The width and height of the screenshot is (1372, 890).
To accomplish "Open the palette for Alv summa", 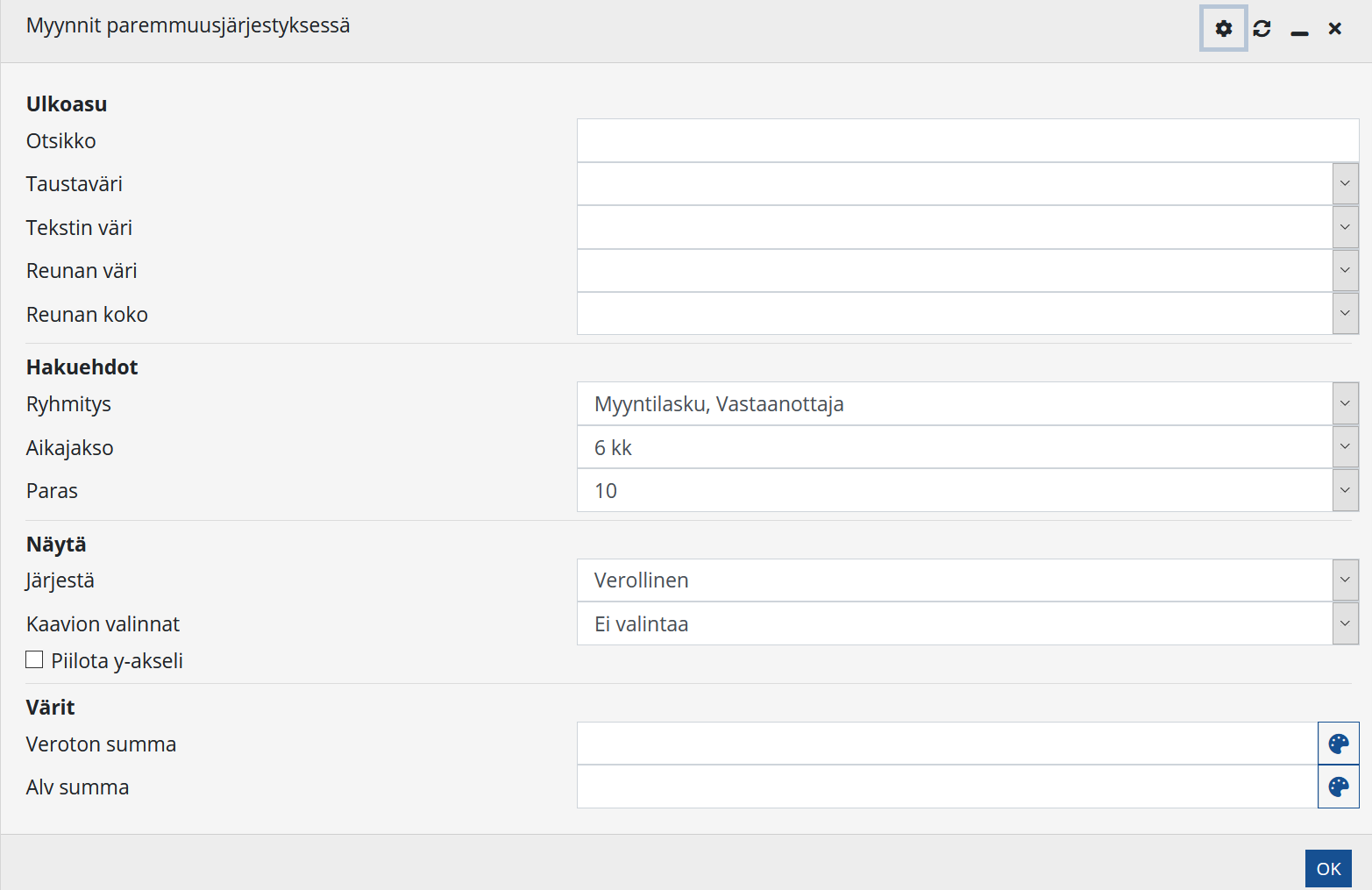I will coord(1338,787).
